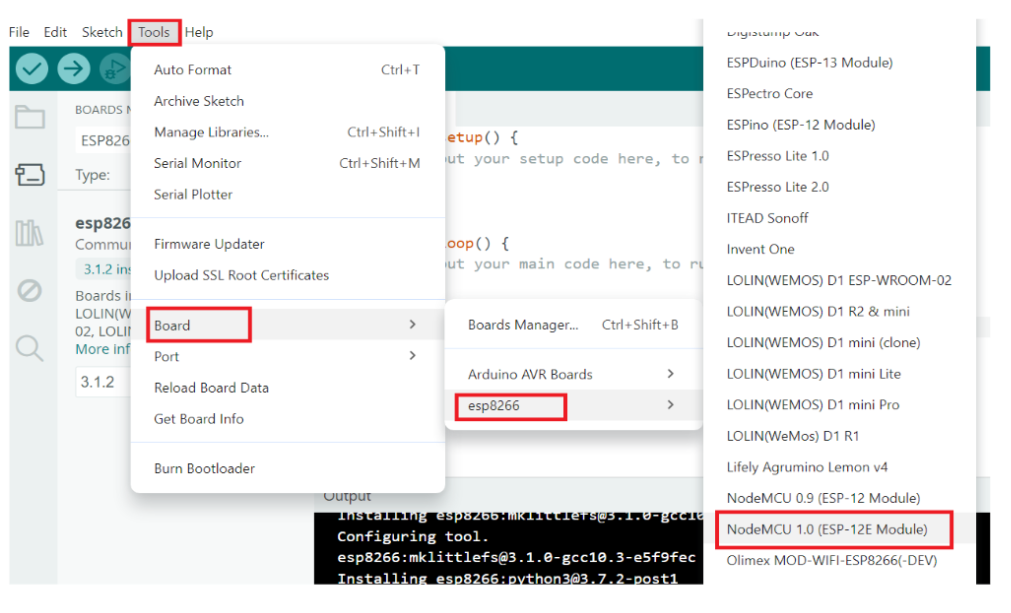
Task: Open the Boards Manager sidebar icon
Action: [30, 174]
